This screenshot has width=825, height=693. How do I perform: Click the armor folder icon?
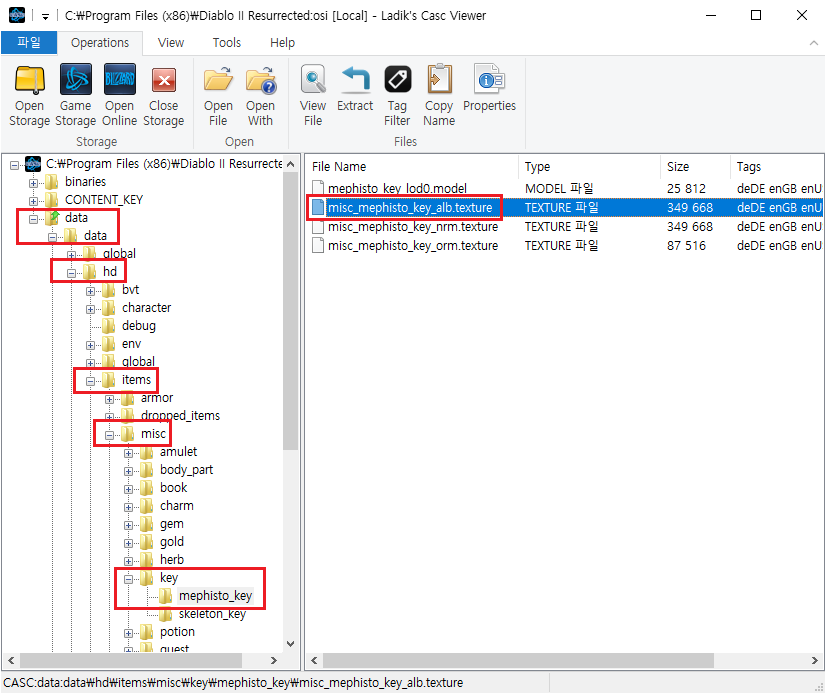(x=127, y=398)
